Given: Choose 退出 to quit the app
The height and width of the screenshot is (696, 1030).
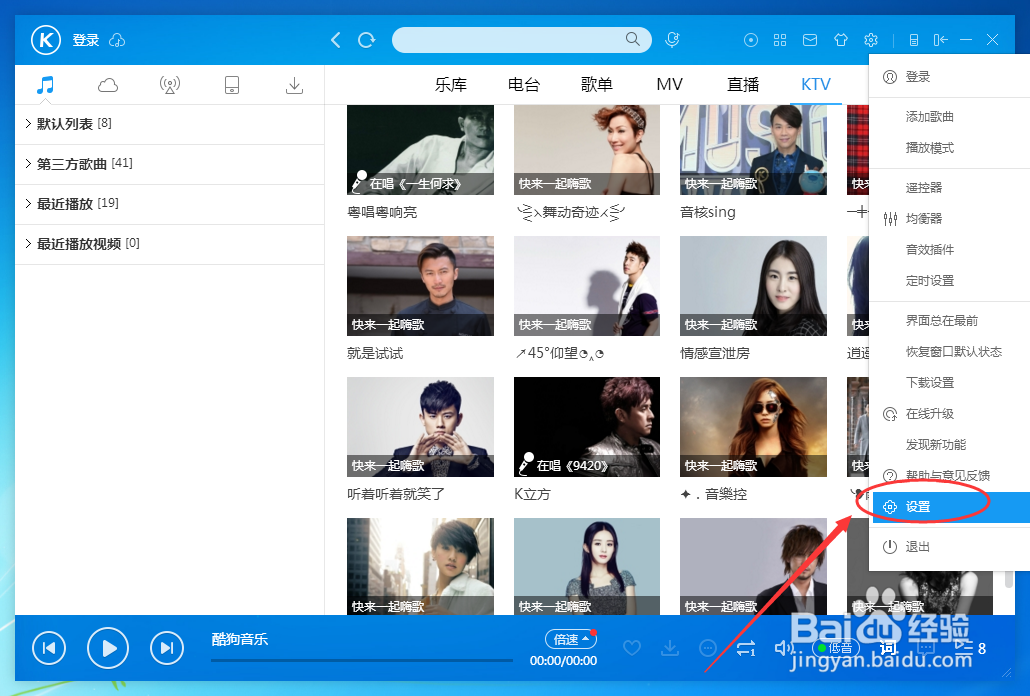Looking at the screenshot, I should pos(917,546).
